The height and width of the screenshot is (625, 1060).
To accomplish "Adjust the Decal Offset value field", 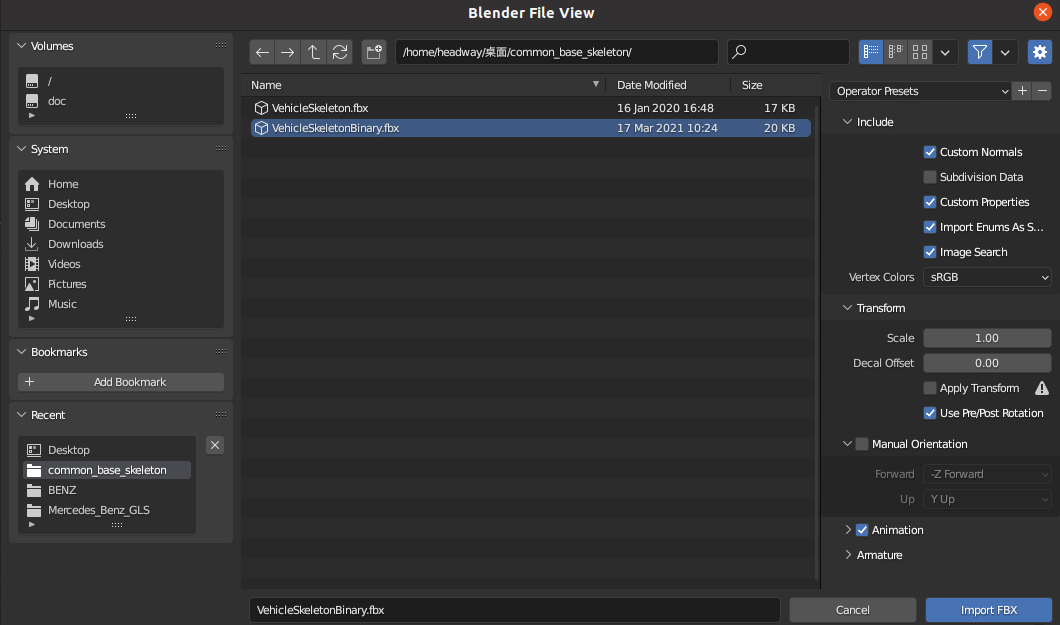I will tap(987, 363).
